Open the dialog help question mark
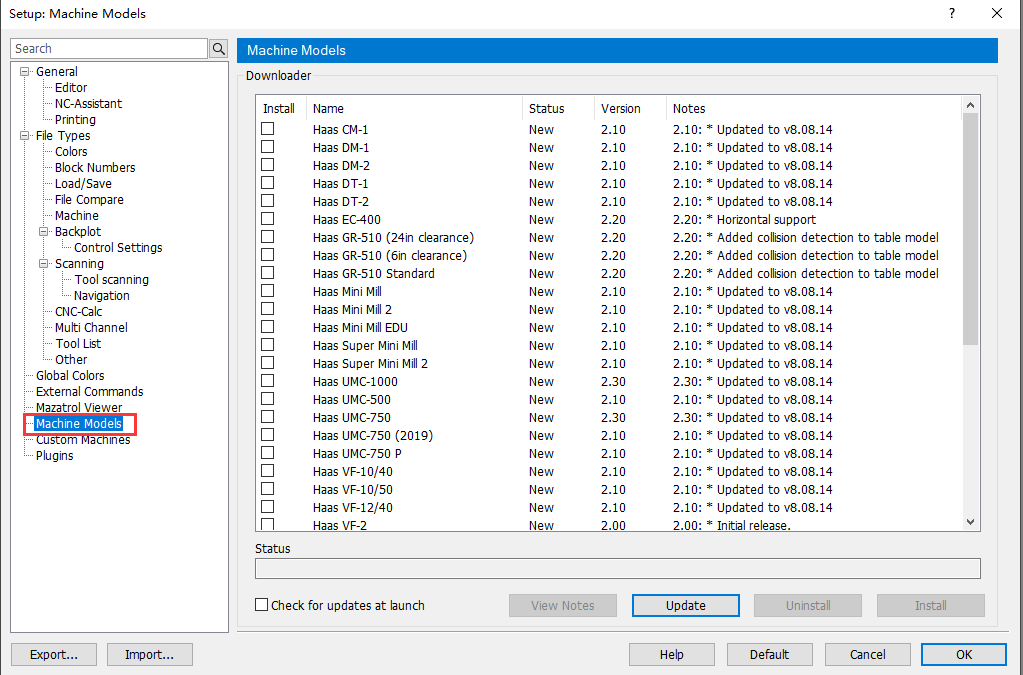This screenshot has width=1023, height=675. point(952,13)
